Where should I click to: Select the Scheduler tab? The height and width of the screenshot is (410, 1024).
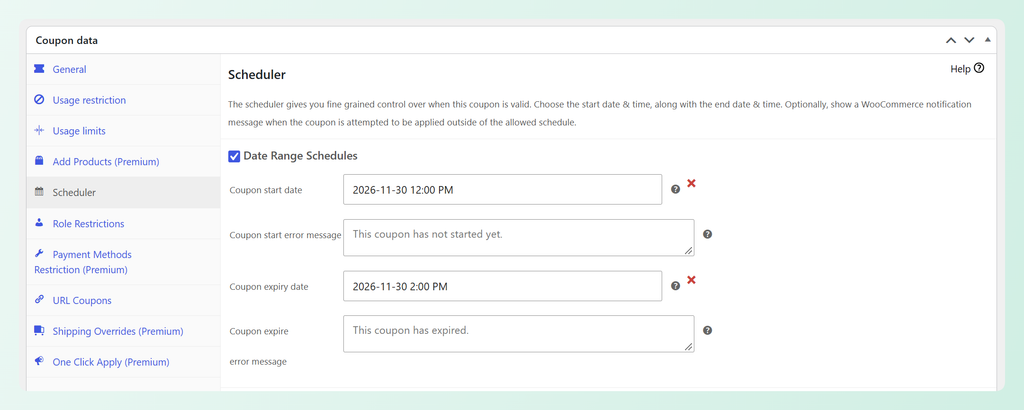(123, 193)
